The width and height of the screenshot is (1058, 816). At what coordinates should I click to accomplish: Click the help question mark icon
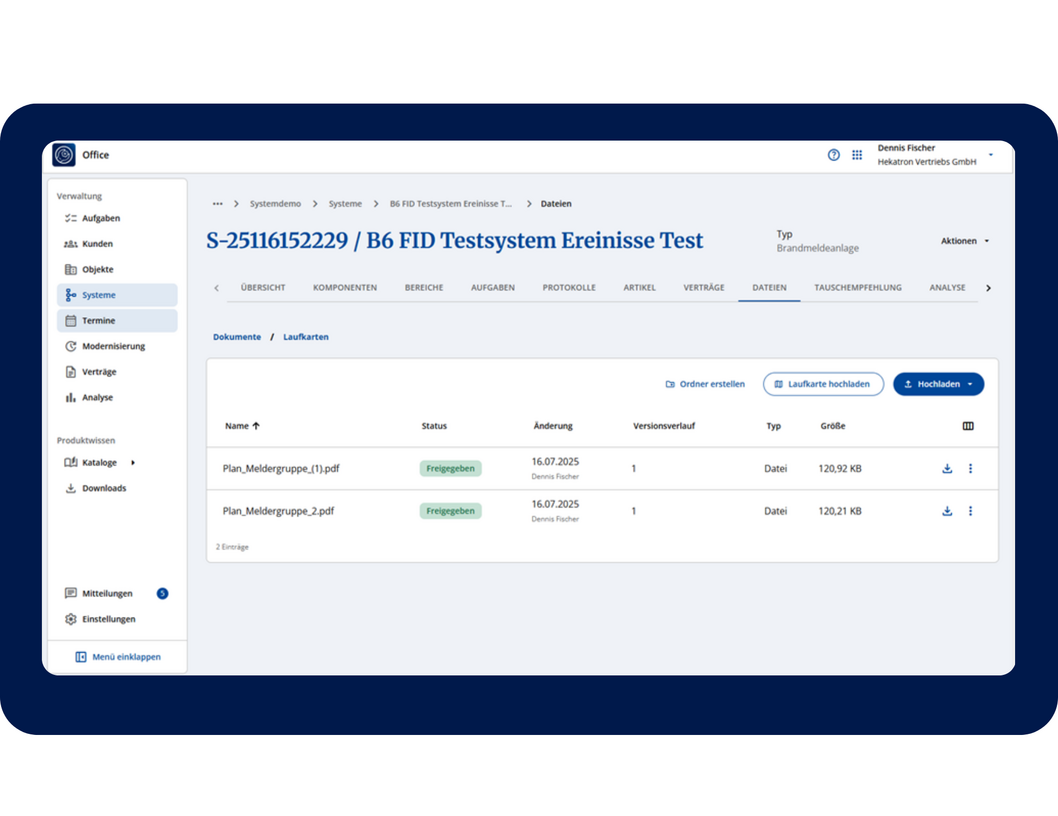click(x=833, y=155)
